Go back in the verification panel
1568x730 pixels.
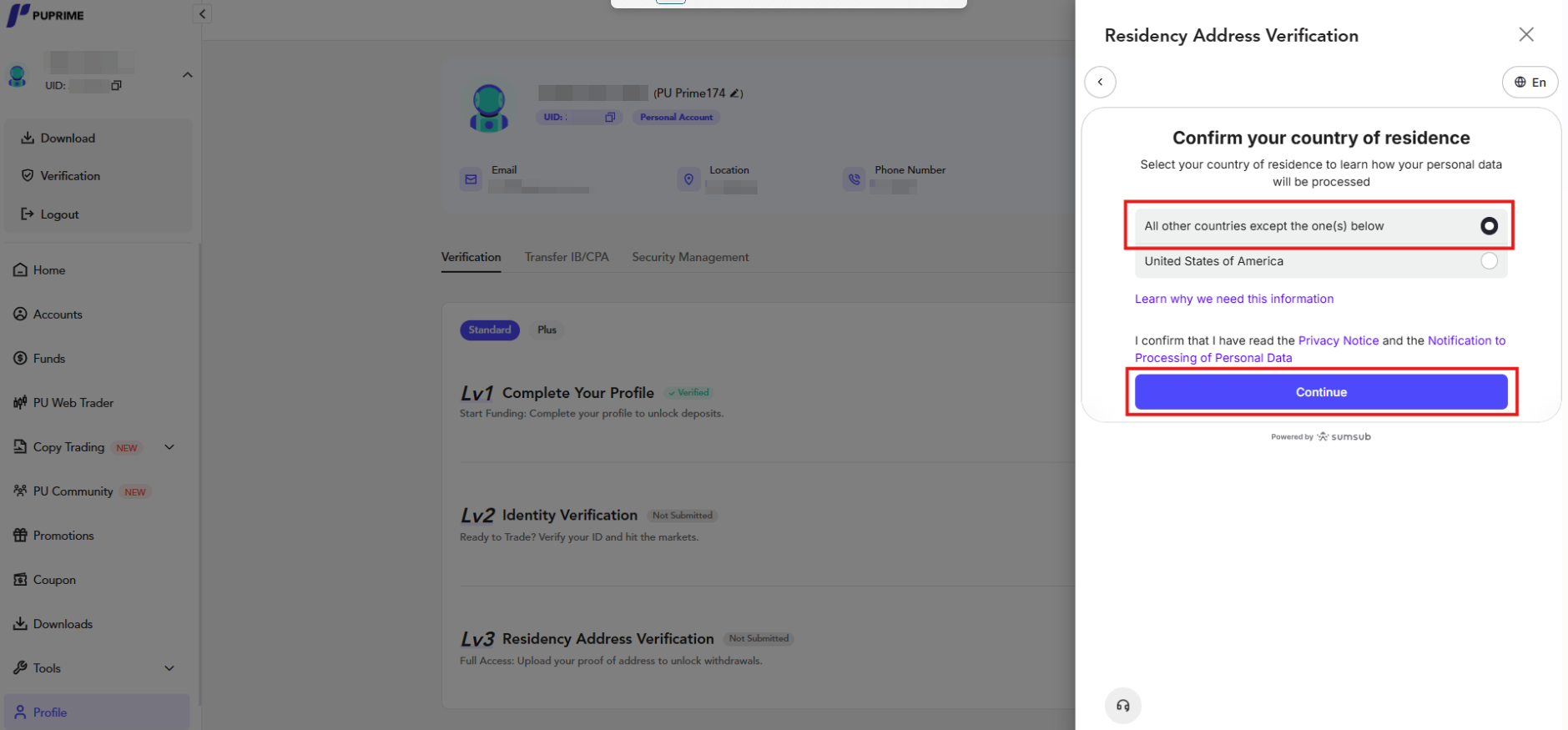click(1100, 82)
